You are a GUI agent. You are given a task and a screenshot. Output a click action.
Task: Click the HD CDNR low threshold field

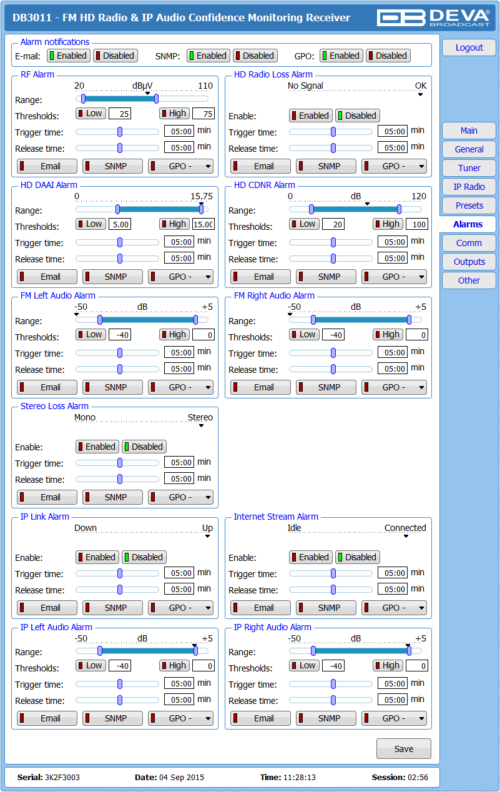pyautogui.click(x=333, y=224)
